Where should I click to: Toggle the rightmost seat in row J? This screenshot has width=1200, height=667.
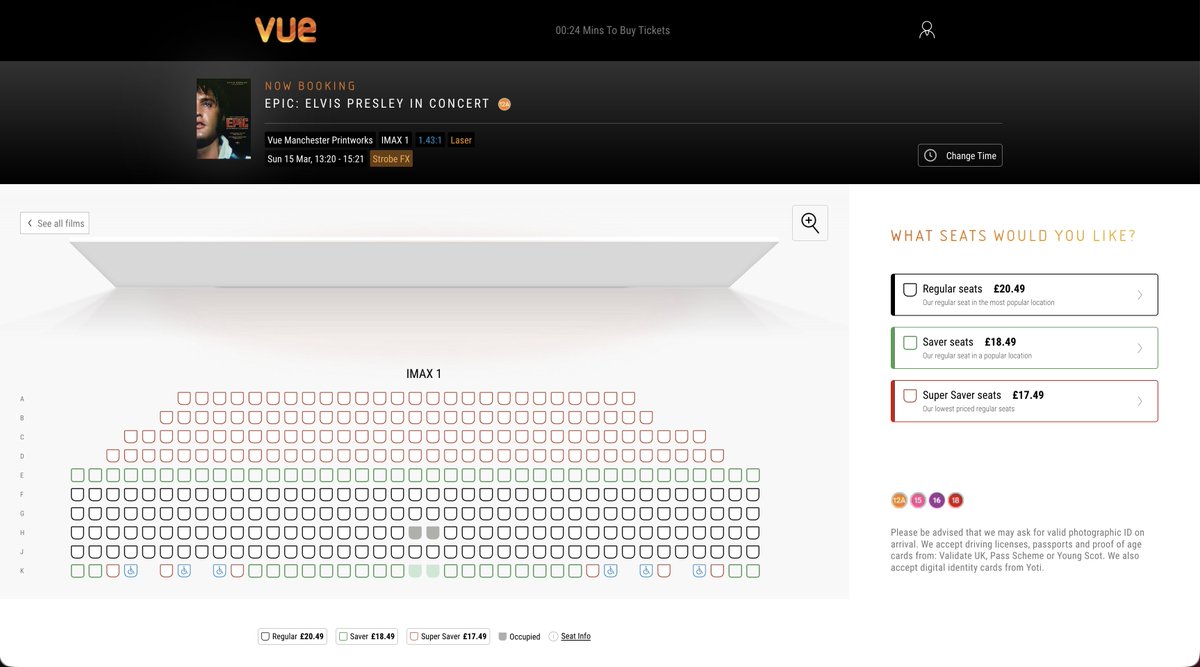coord(752,552)
